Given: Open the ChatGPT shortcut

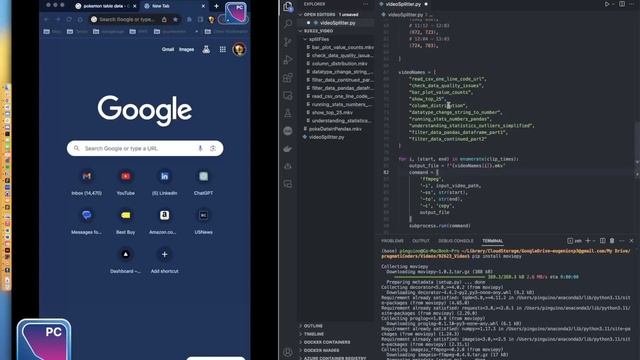Looking at the screenshot, I should [x=203, y=182].
